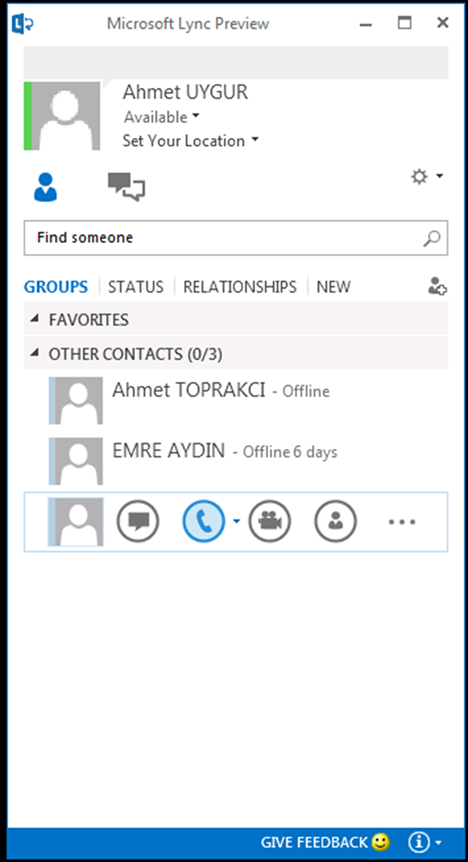Image resolution: width=468 pixels, height=862 pixels.
Task: Open the Available status dropdown
Action: pos(162,117)
